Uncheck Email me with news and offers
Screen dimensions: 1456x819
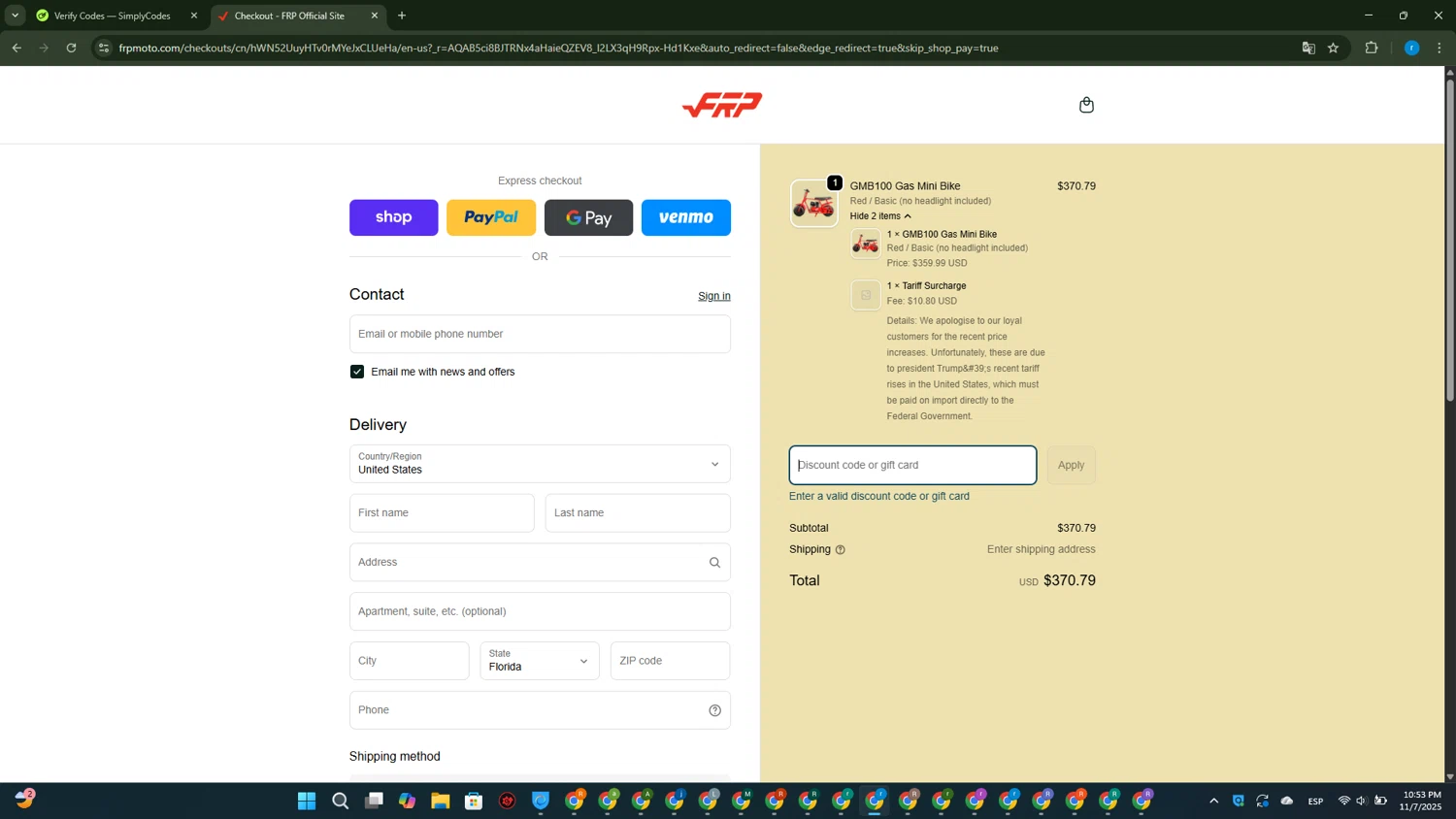(357, 372)
